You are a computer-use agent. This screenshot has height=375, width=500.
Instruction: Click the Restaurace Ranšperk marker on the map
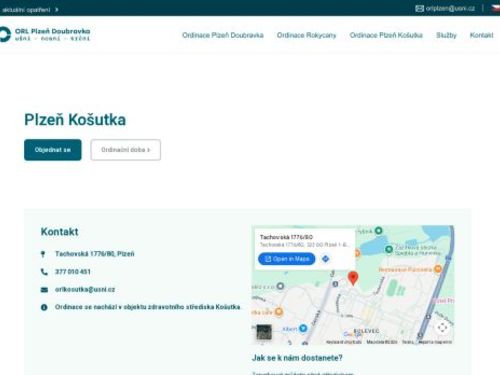click(x=438, y=269)
